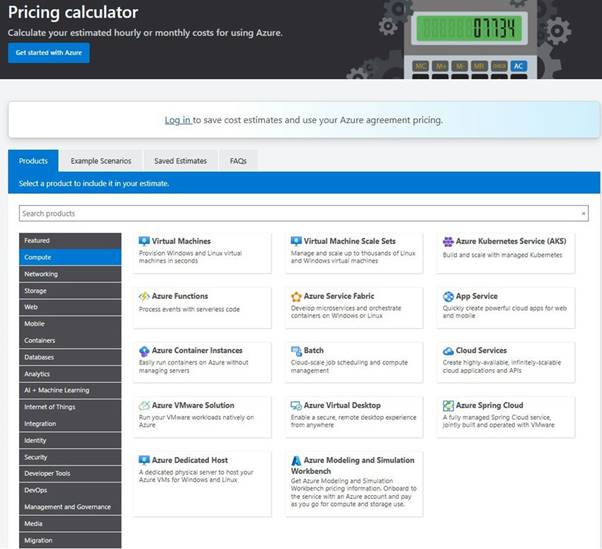The image size is (602, 549).
Task: Click the Cloud Services cloud icon
Action: coord(448,351)
